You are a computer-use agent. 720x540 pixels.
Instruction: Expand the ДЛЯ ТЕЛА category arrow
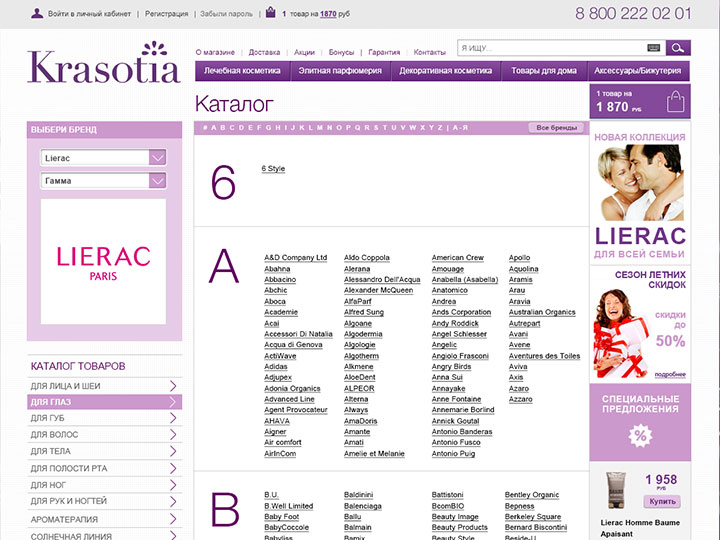pyautogui.click(x=173, y=451)
